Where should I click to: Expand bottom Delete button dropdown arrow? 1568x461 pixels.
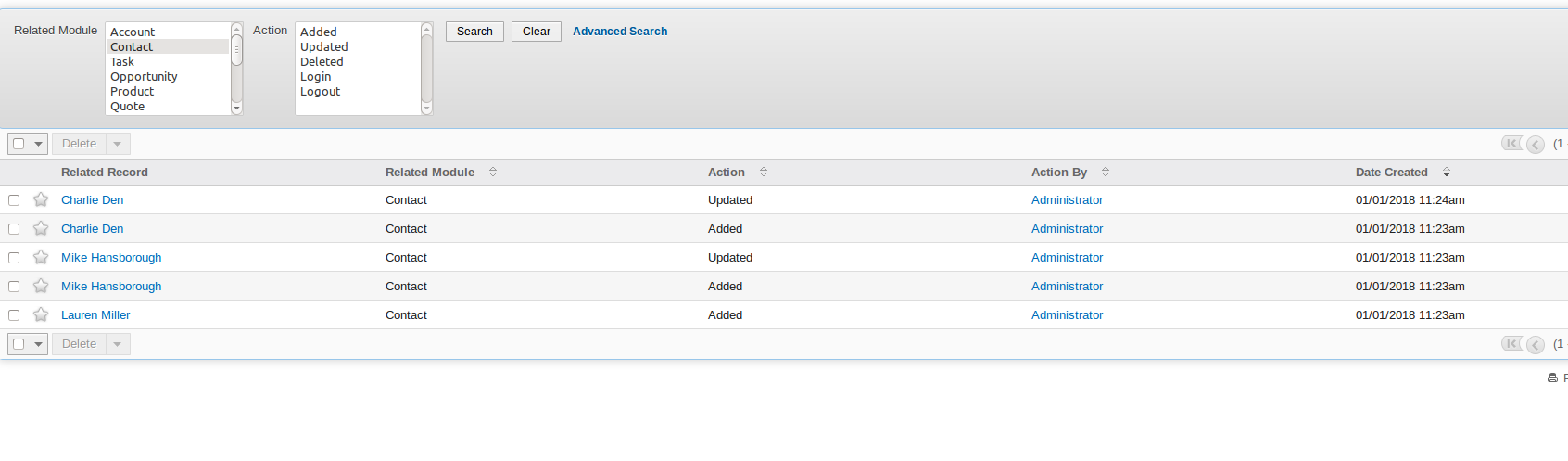118,344
